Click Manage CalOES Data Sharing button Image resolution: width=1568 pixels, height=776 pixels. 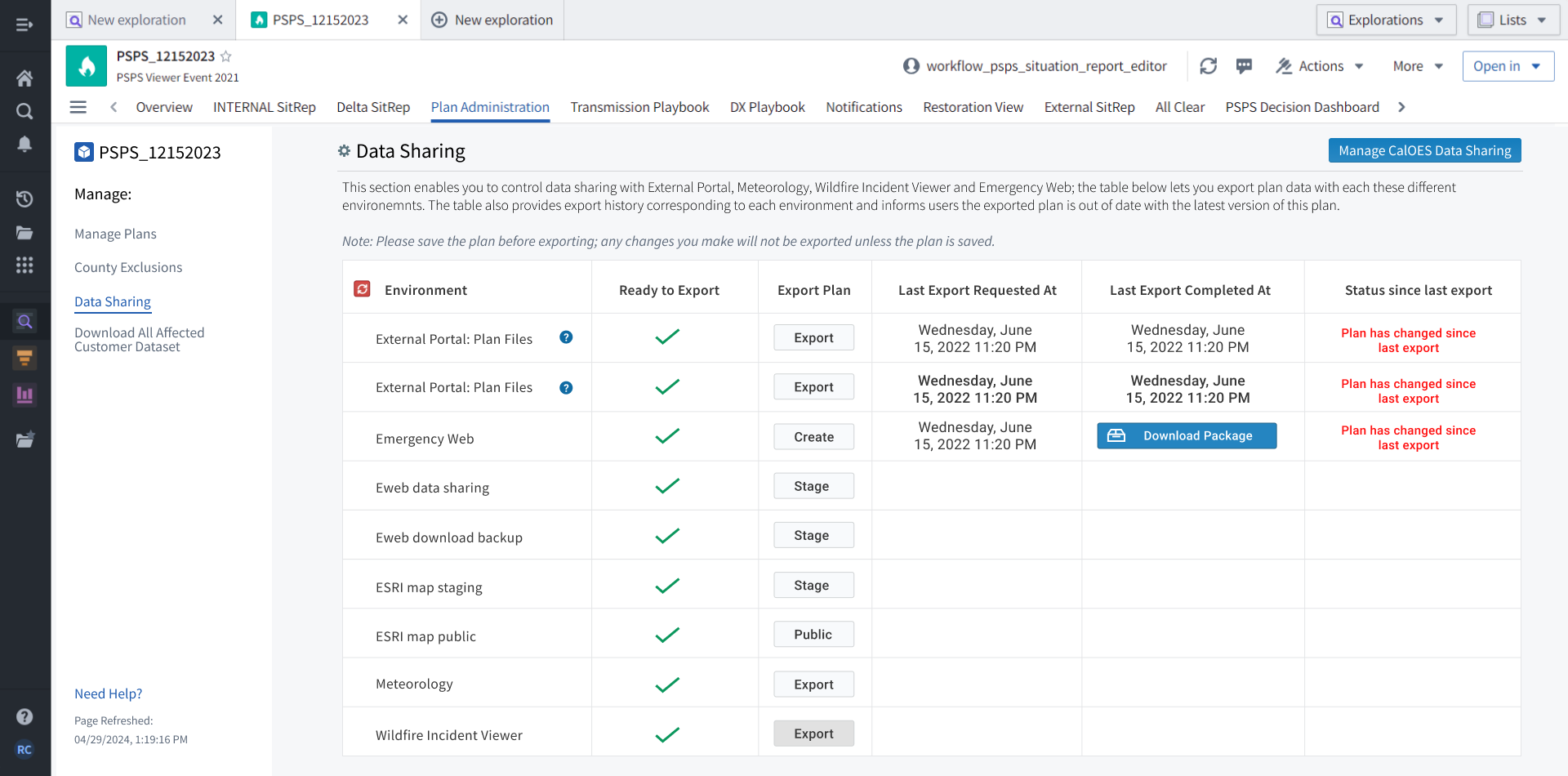(1425, 150)
